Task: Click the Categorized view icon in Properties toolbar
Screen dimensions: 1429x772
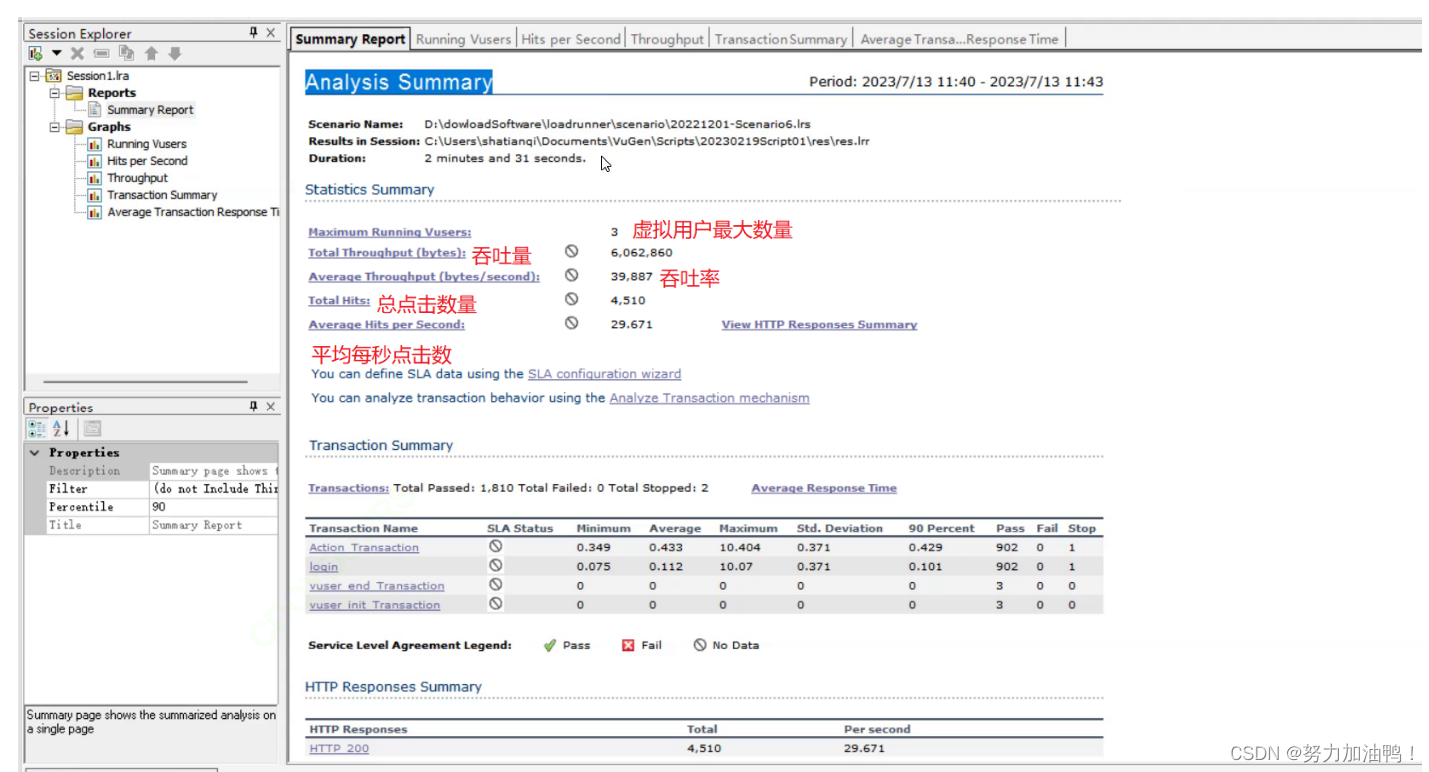Action: 37,428
